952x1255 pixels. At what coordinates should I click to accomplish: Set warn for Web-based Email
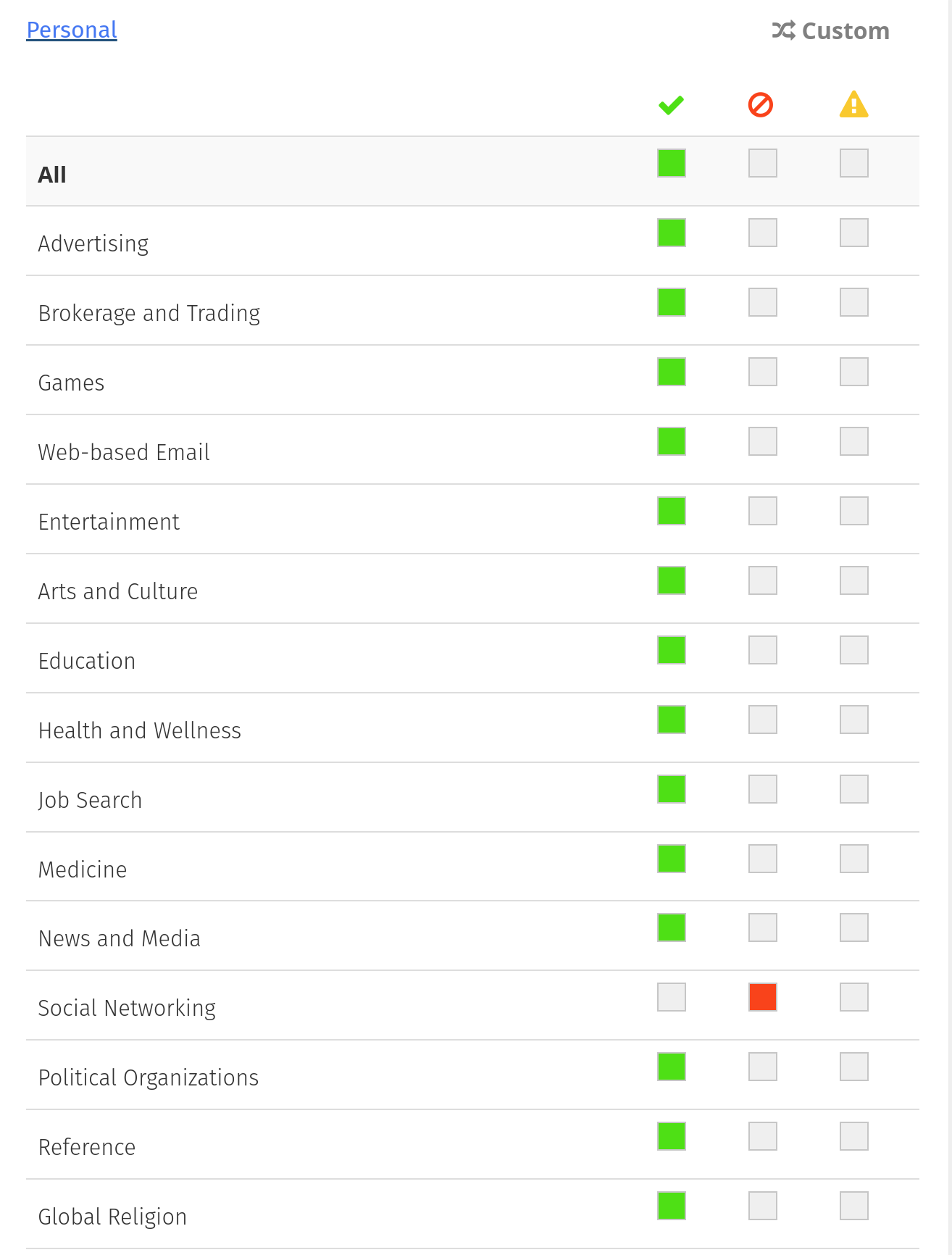[x=853, y=441]
